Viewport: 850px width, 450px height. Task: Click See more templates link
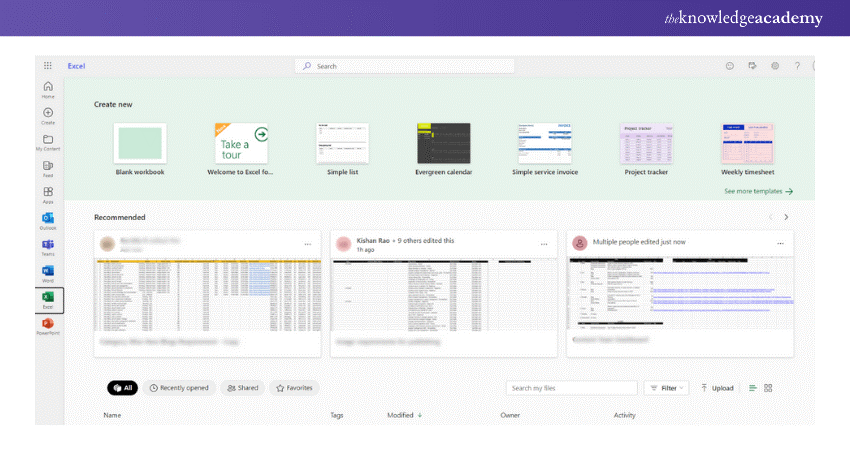click(759, 191)
